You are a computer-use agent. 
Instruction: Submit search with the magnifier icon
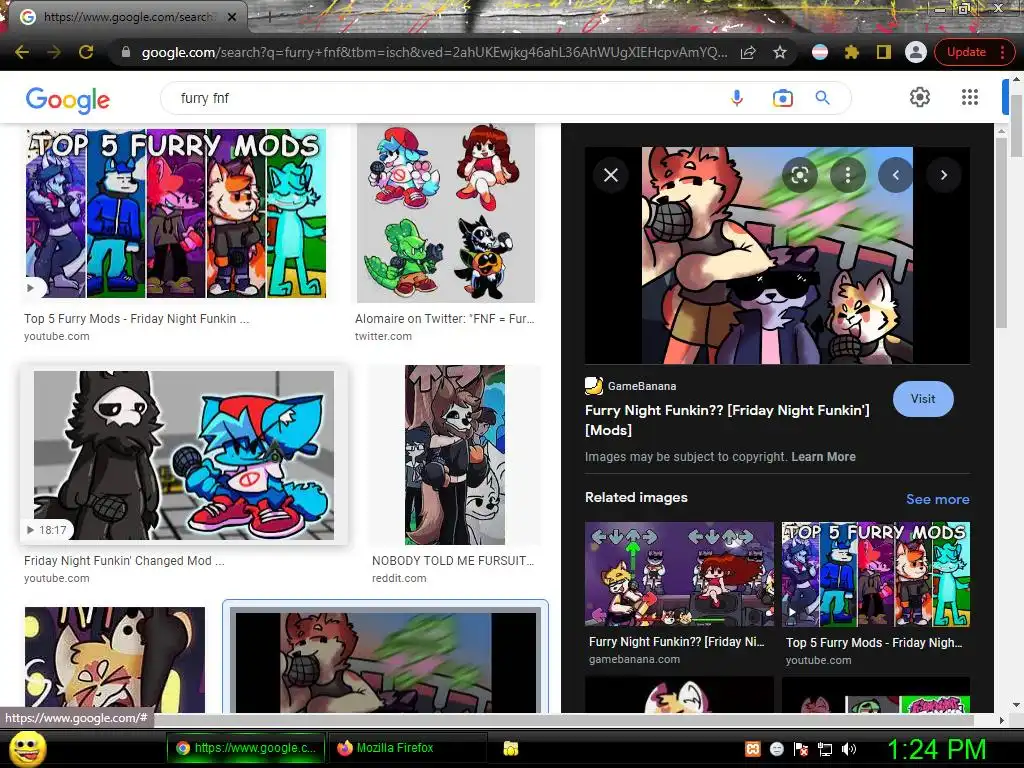(x=823, y=98)
